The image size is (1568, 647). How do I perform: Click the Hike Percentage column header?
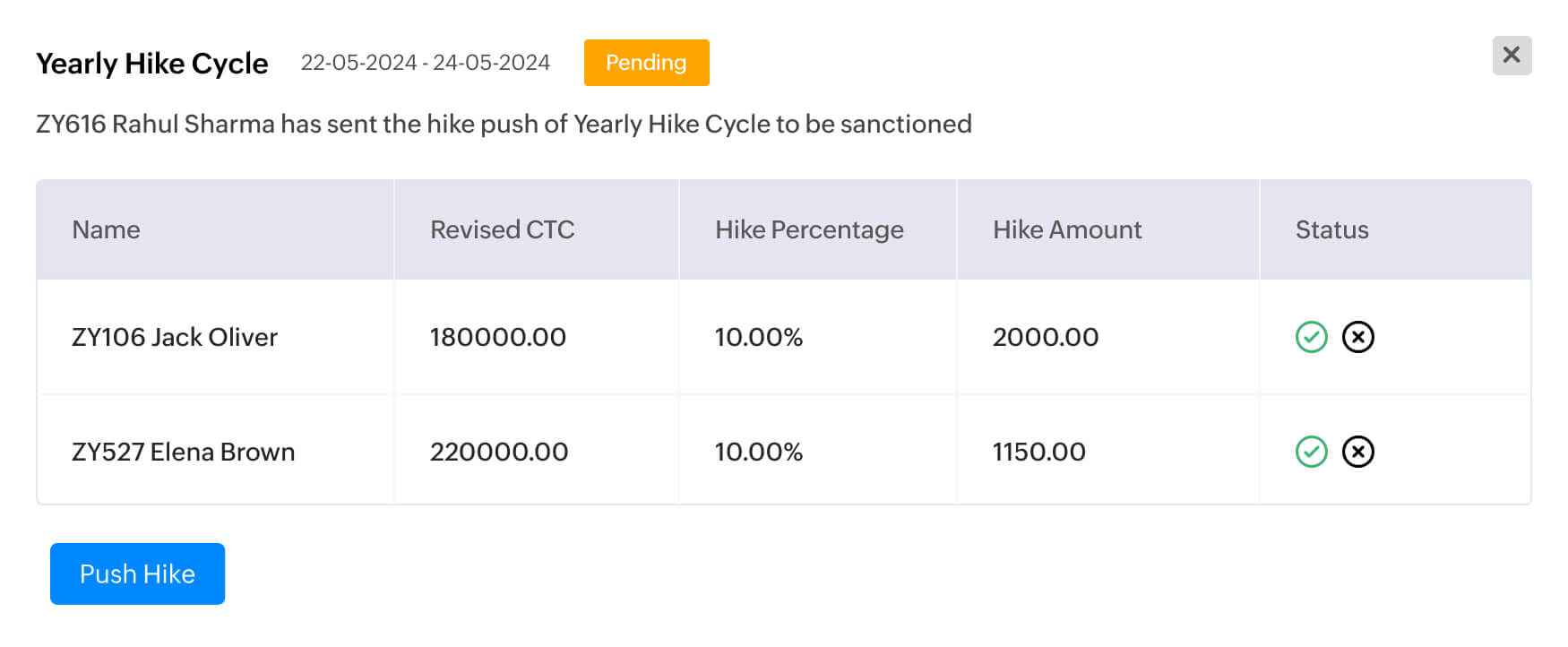tap(809, 229)
